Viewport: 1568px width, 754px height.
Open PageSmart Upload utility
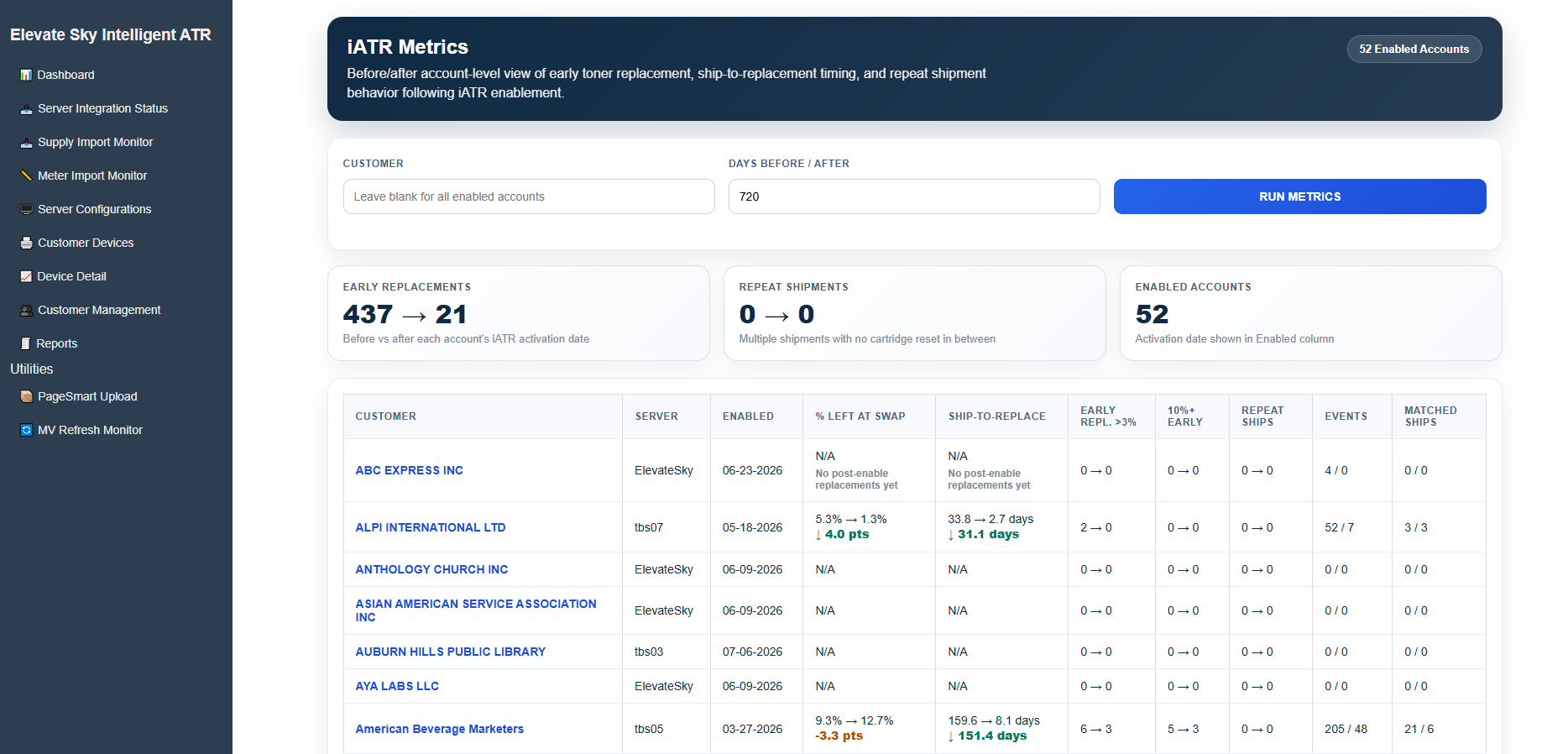point(87,396)
